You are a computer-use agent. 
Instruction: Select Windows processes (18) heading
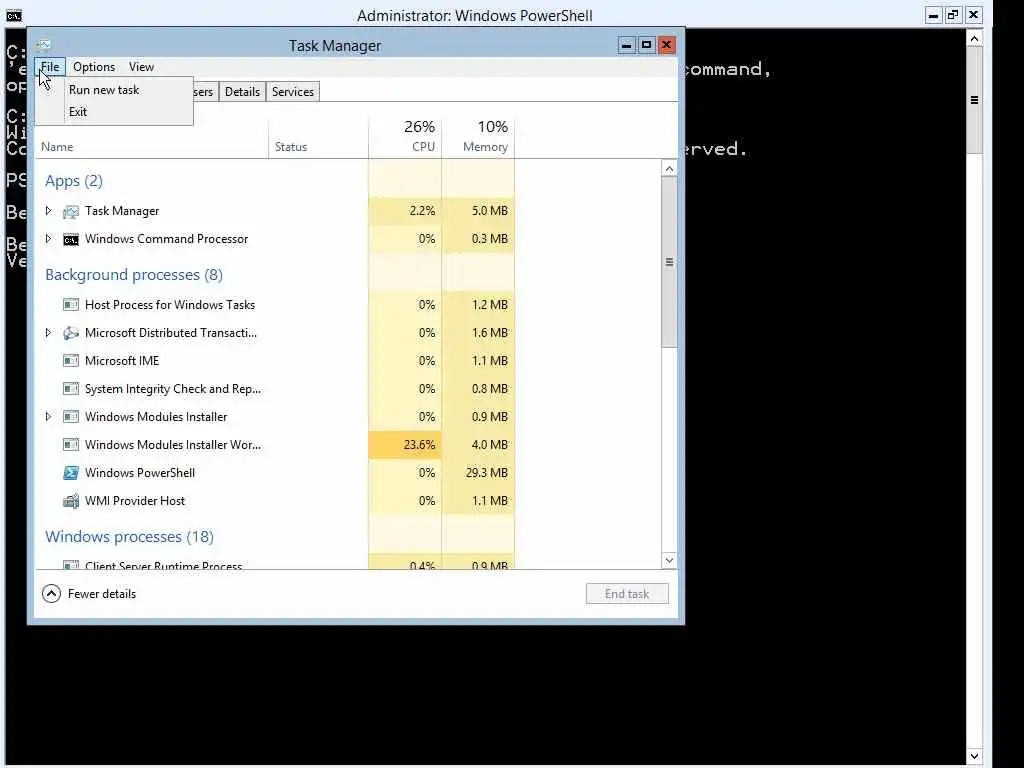click(129, 537)
